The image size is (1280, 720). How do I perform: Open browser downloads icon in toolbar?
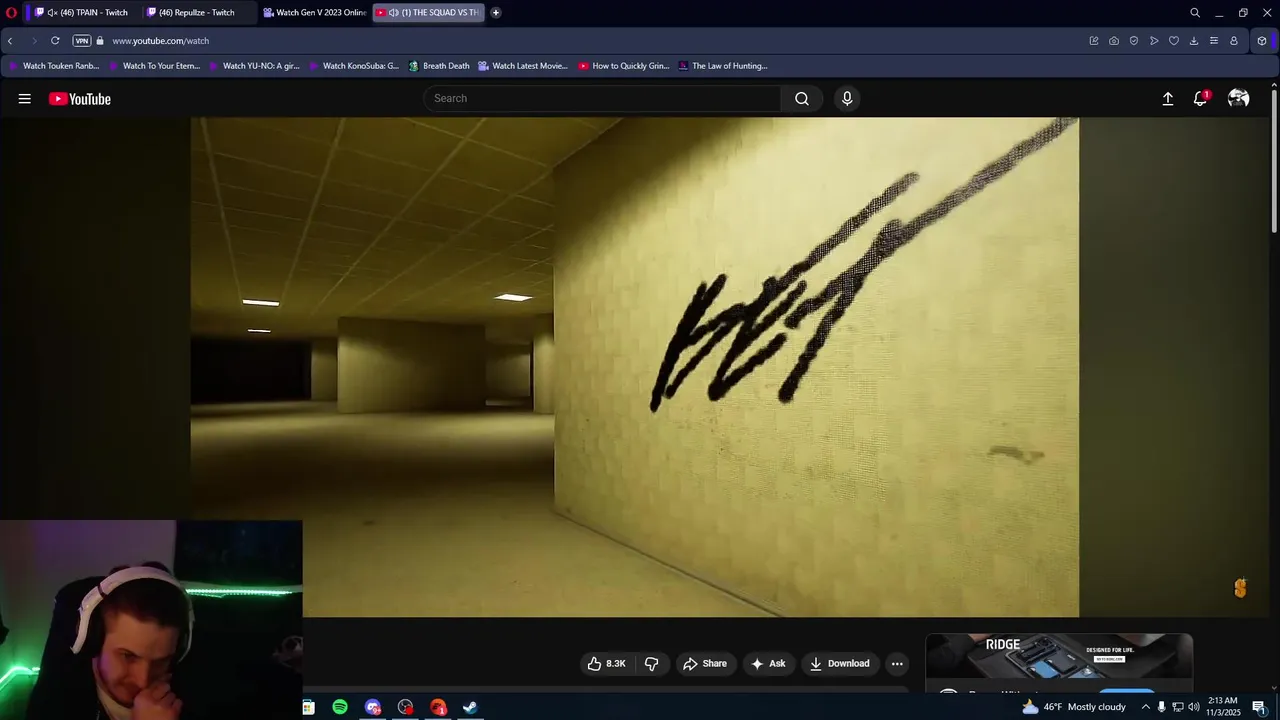[x=1194, y=41]
